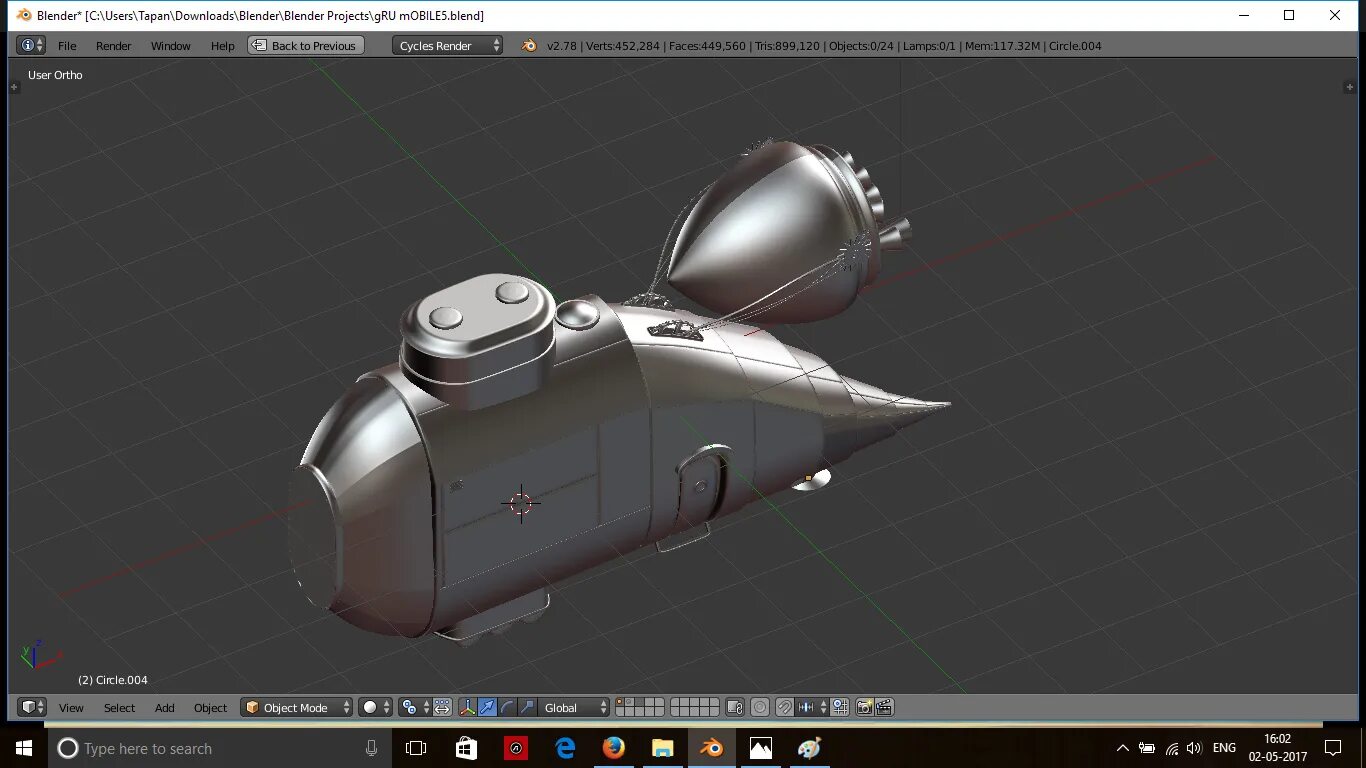
Task: Toggle the proportional editing circle icon
Action: pos(760,707)
